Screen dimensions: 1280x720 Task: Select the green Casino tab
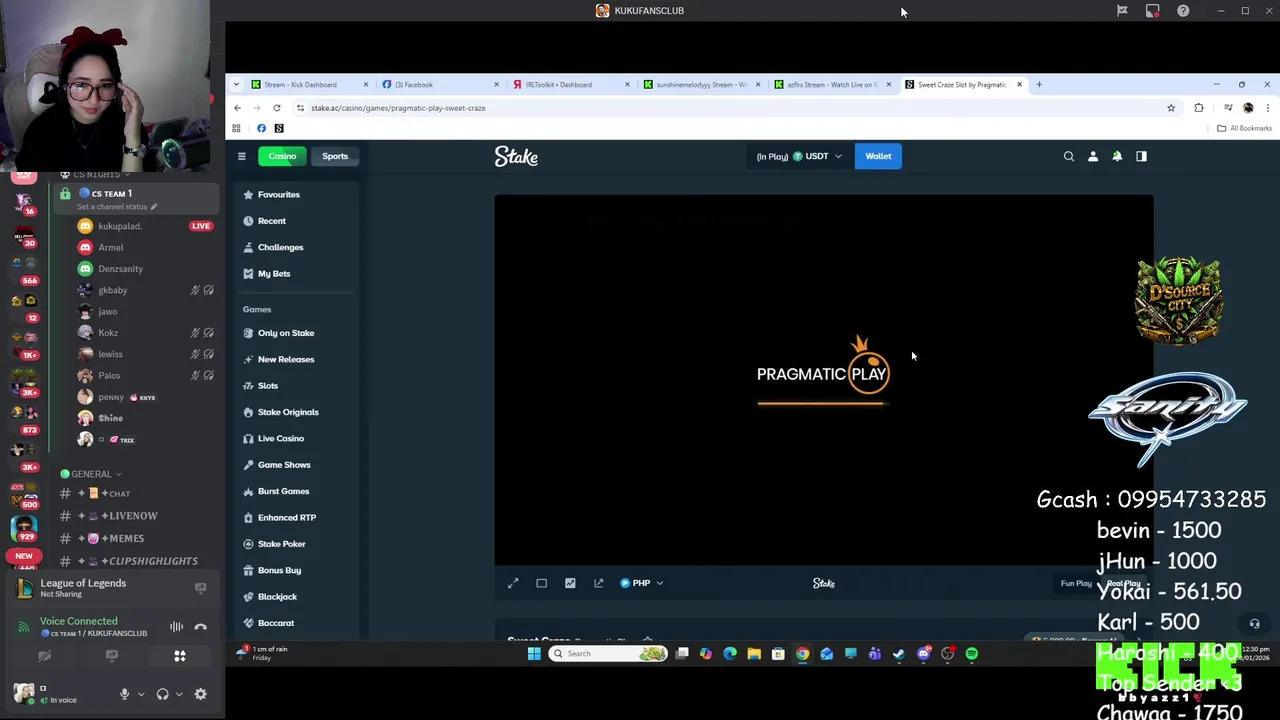282,156
